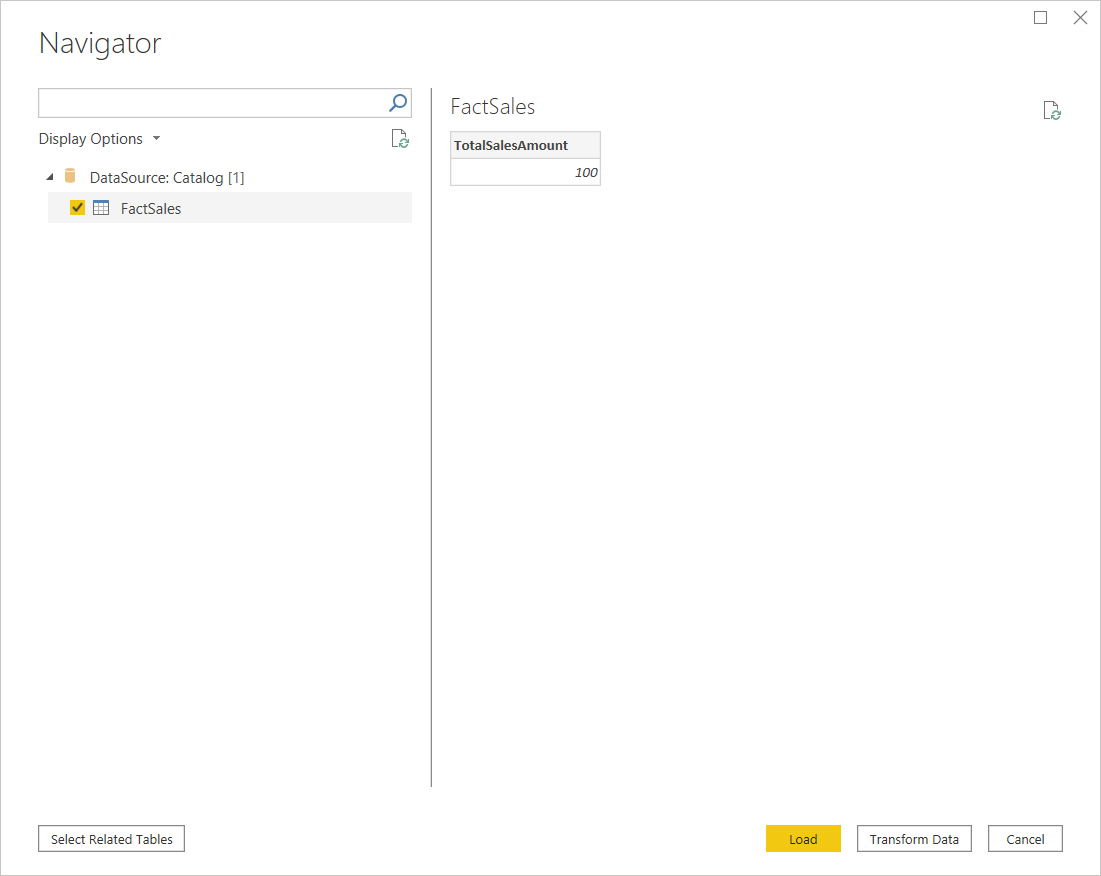Click Transform Data button
The width and height of the screenshot is (1101, 876).
click(914, 839)
